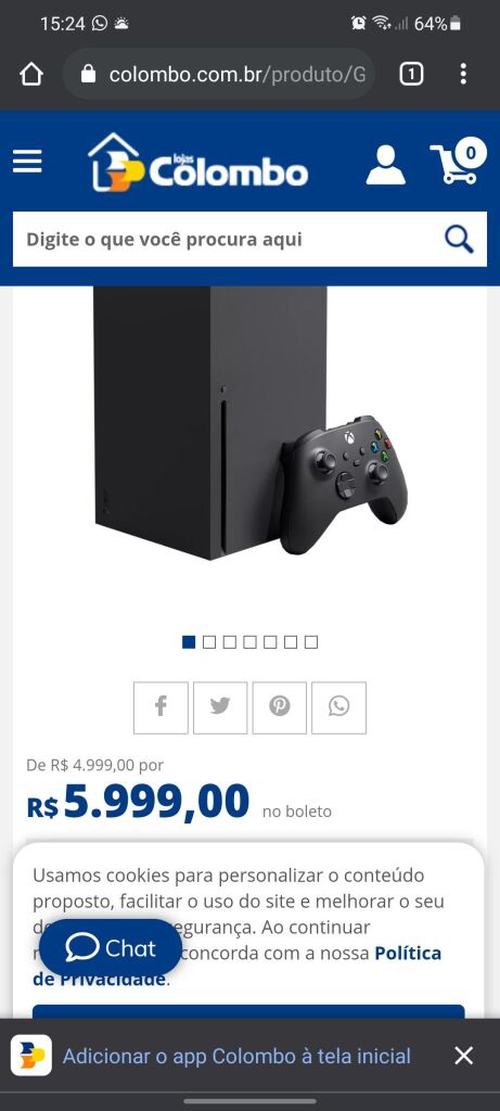Open the Política de Privacidade link
The width and height of the screenshot is (500, 1111).
[237, 966]
